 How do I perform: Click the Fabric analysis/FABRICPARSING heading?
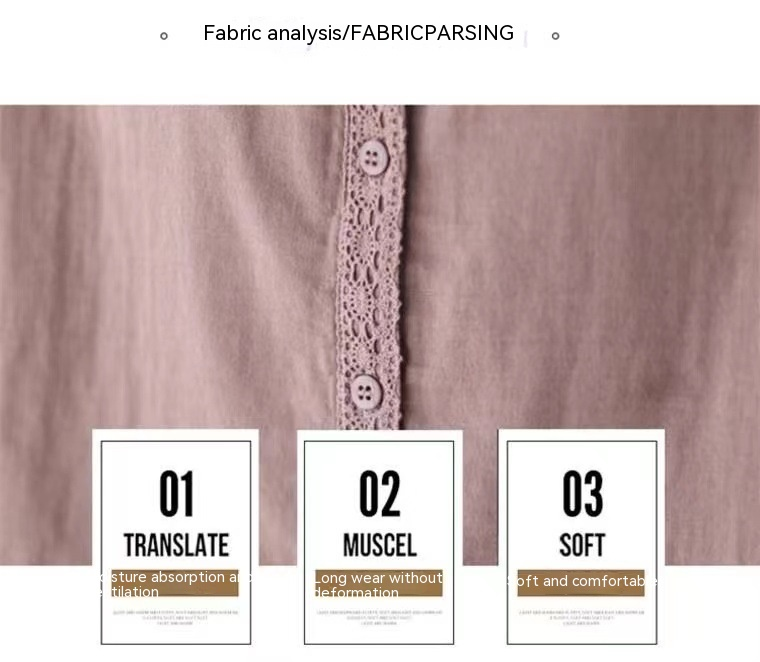[358, 33]
